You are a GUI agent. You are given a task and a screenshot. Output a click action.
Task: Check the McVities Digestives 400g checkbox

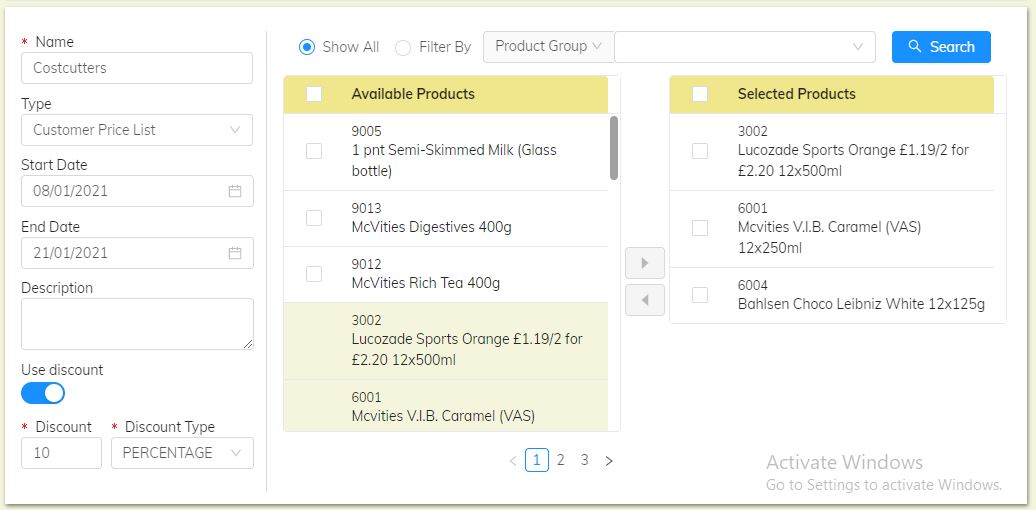tap(314, 218)
